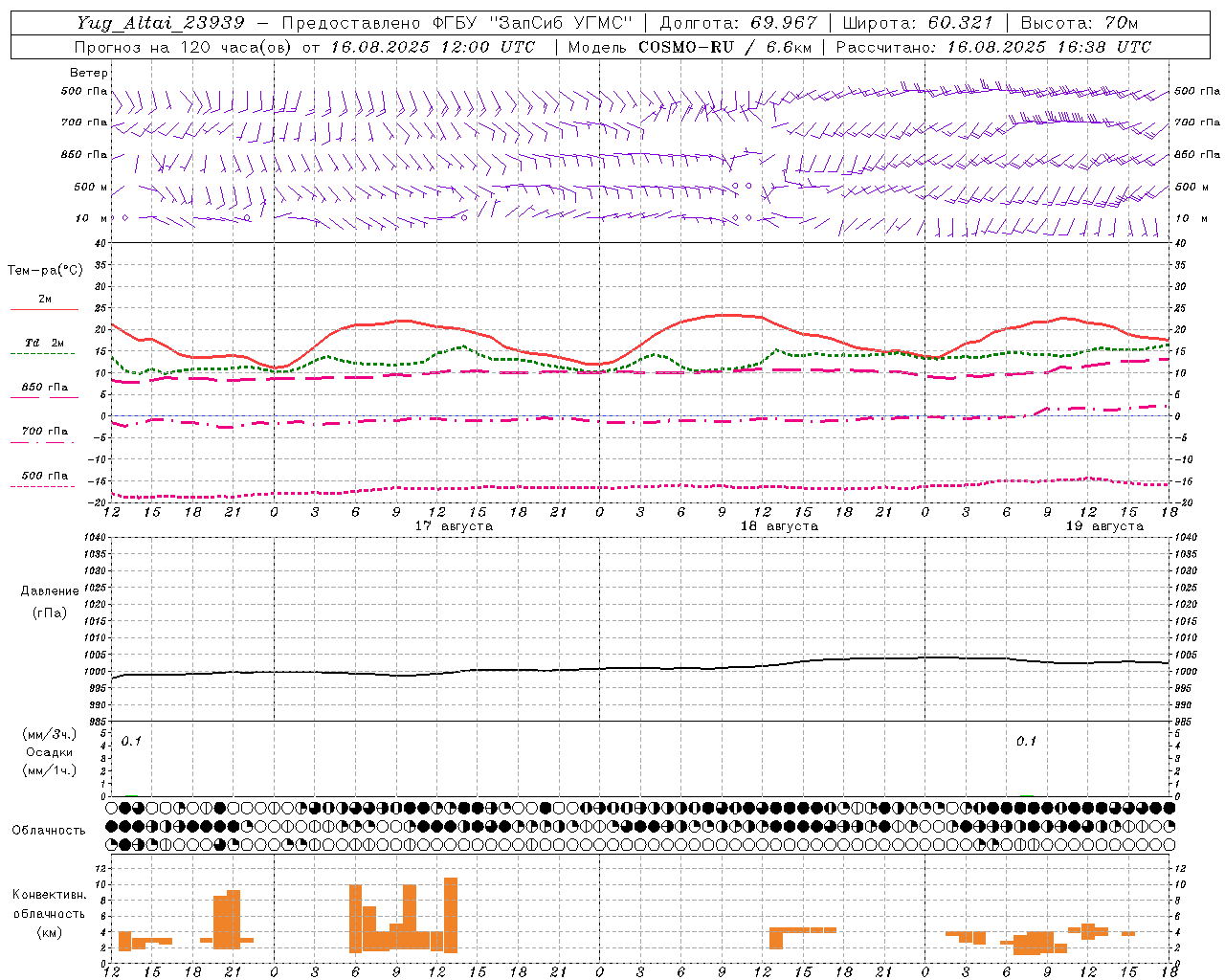Click the 18 августа date label
The height and width of the screenshot is (980, 1225).
pyautogui.click(x=779, y=526)
